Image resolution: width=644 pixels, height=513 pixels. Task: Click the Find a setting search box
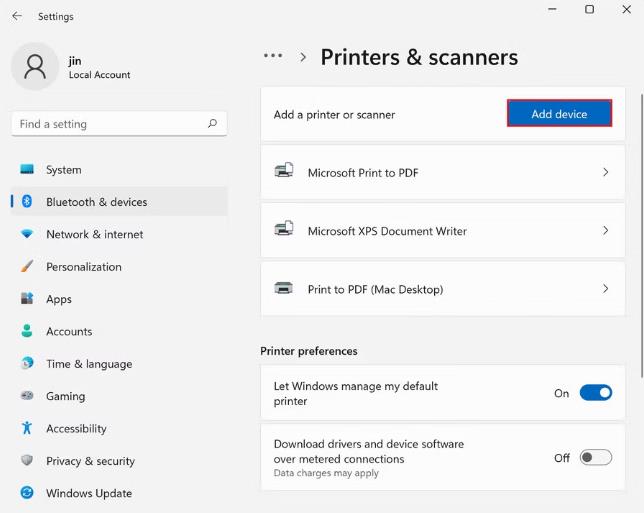(x=110, y=124)
